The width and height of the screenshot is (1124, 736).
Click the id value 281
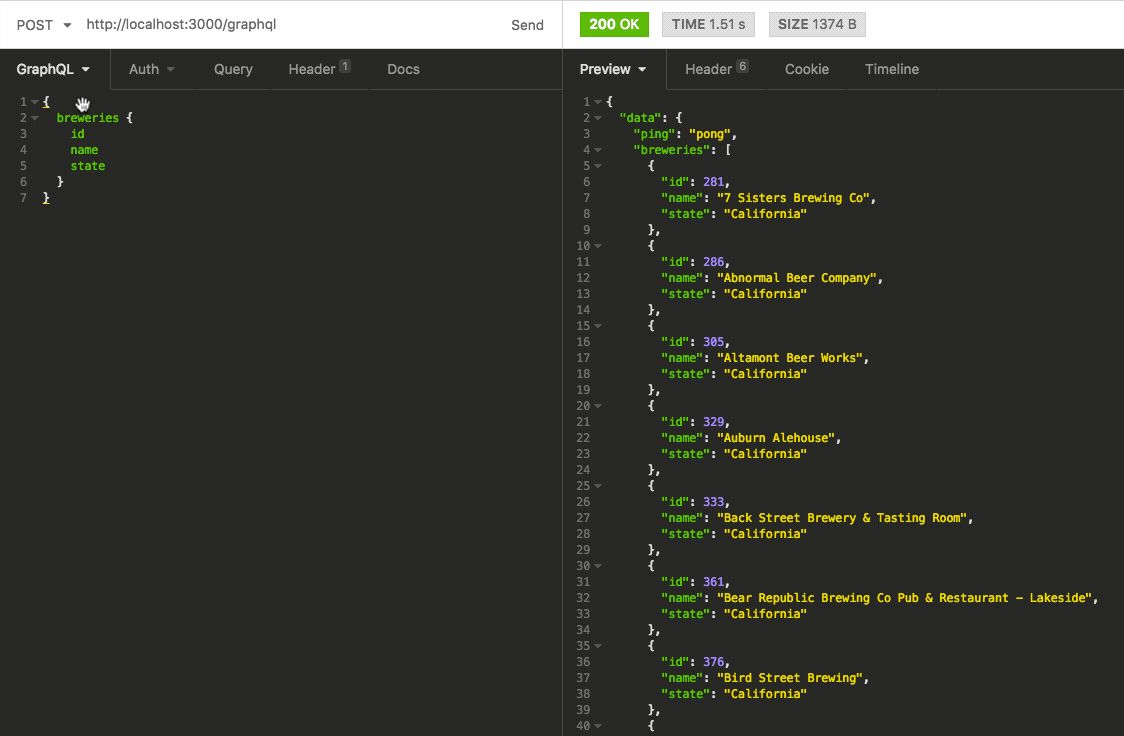713,182
